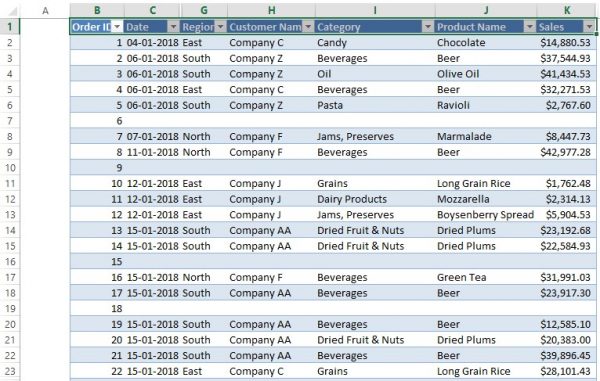Image resolution: width=600 pixels, height=381 pixels.
Task: Click the cell containing Olive Oil
Action: click(x=485, y=74)
